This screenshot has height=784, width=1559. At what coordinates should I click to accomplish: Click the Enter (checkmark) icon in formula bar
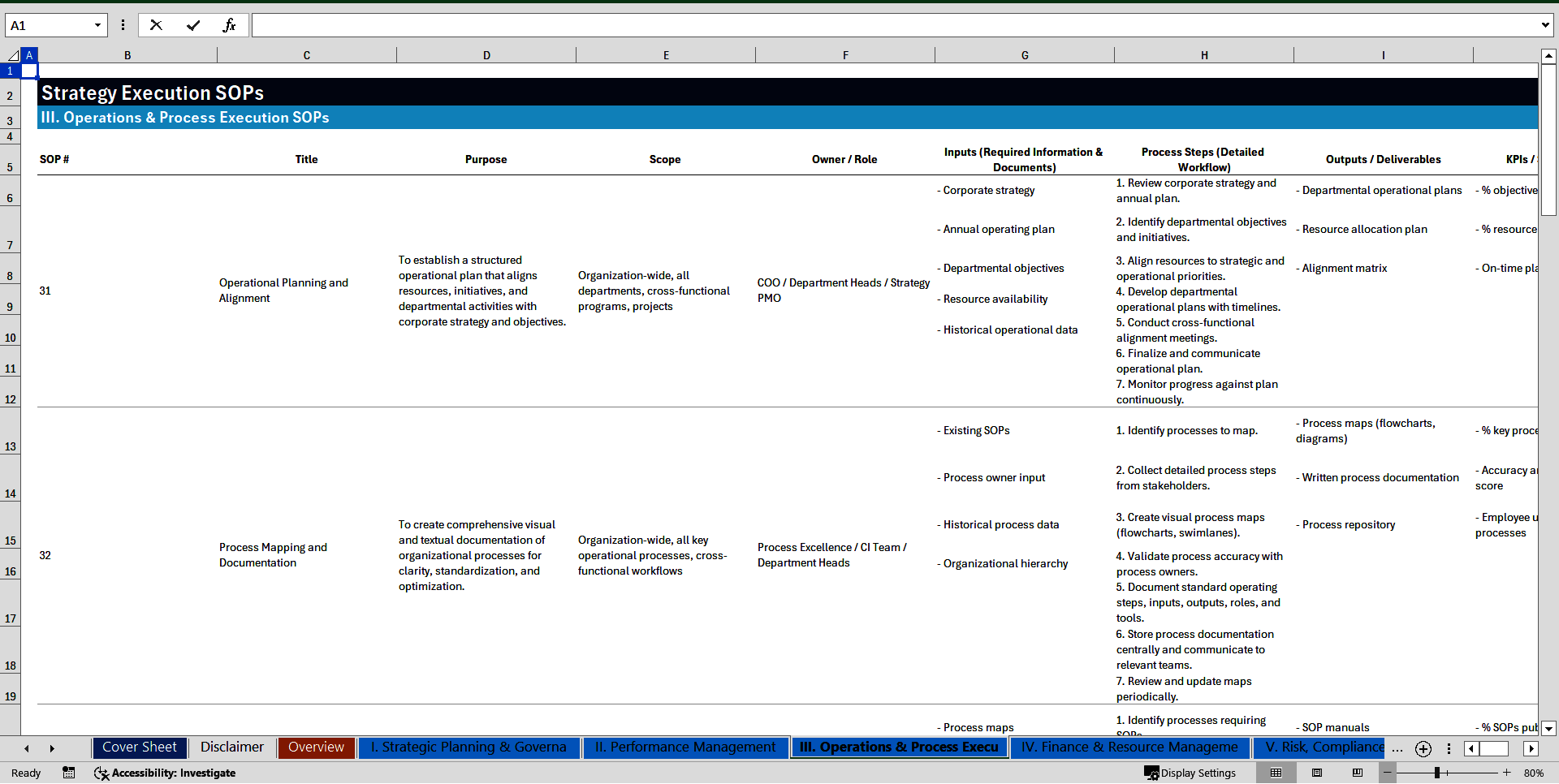193,25
